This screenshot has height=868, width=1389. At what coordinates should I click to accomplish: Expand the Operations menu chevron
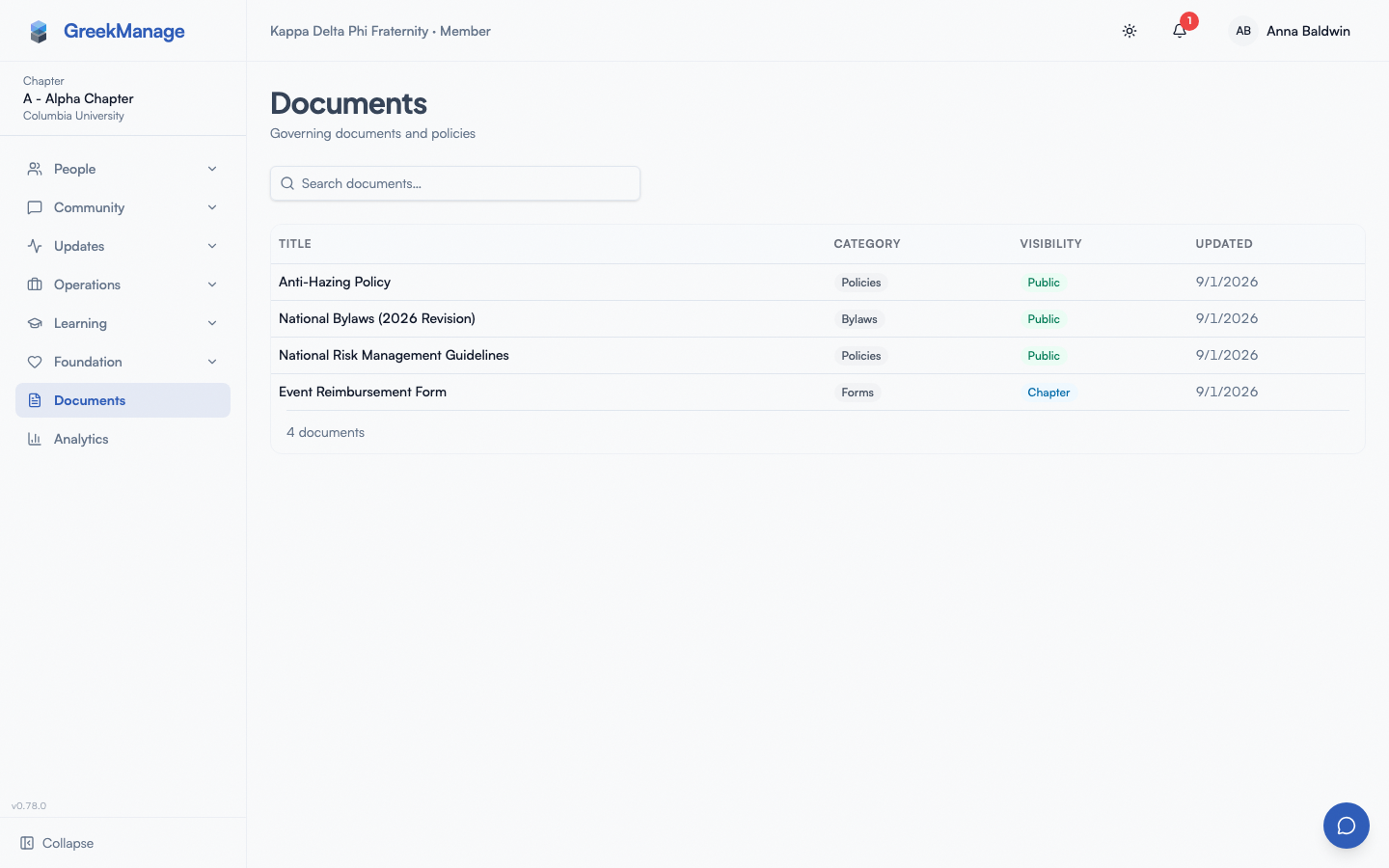(212, 285)
